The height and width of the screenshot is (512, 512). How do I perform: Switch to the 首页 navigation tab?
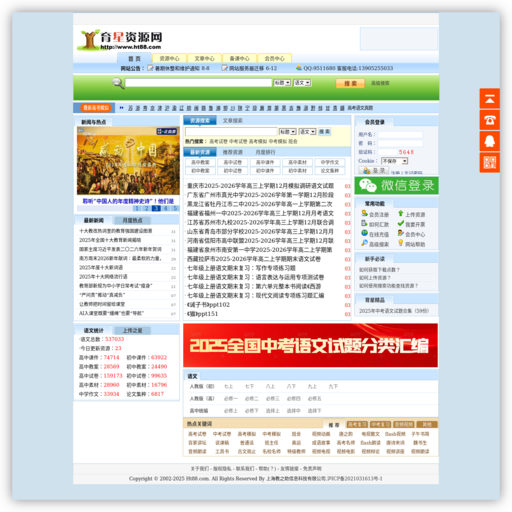134,58
